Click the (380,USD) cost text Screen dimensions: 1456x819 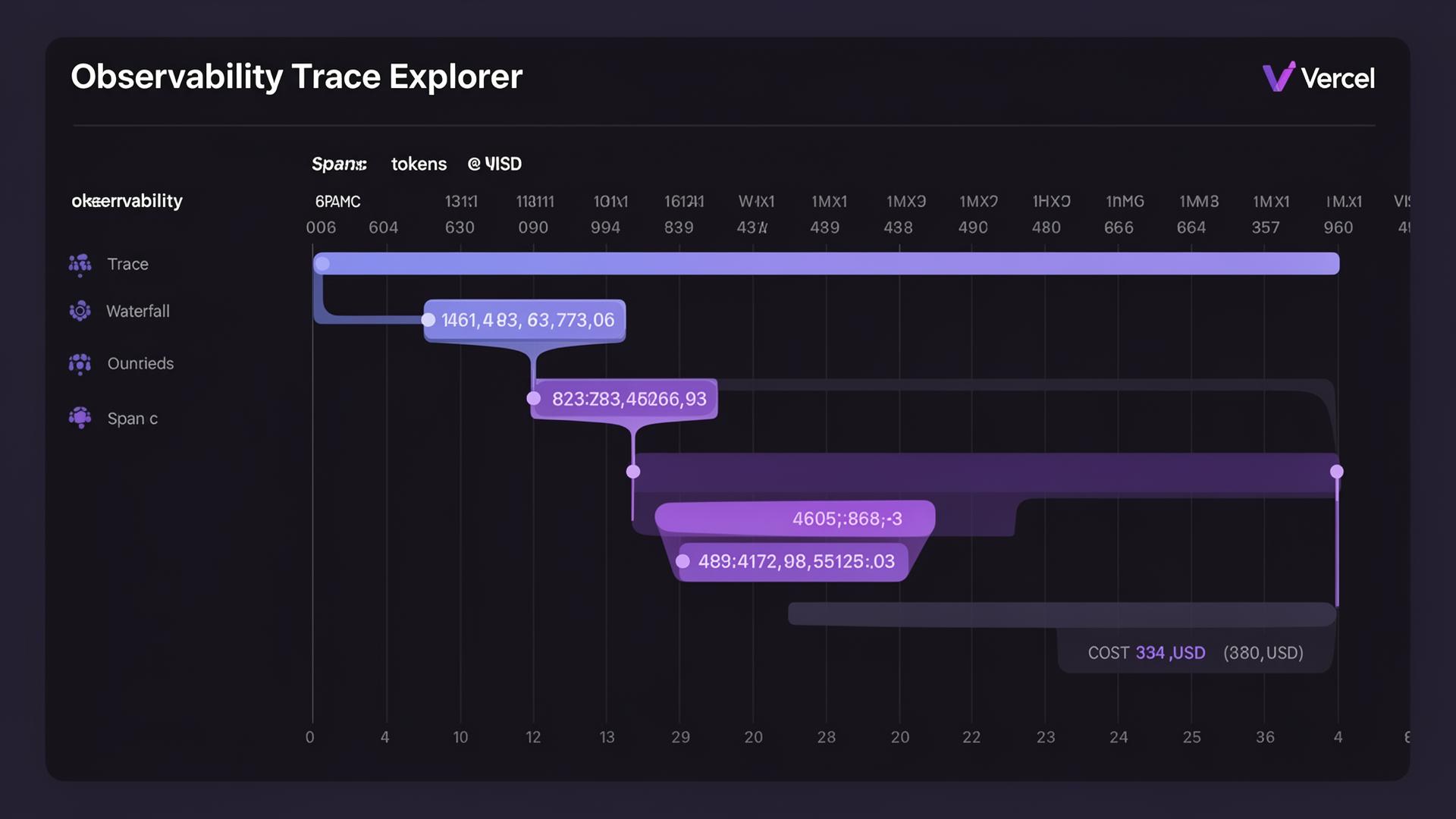(1263, 653)
